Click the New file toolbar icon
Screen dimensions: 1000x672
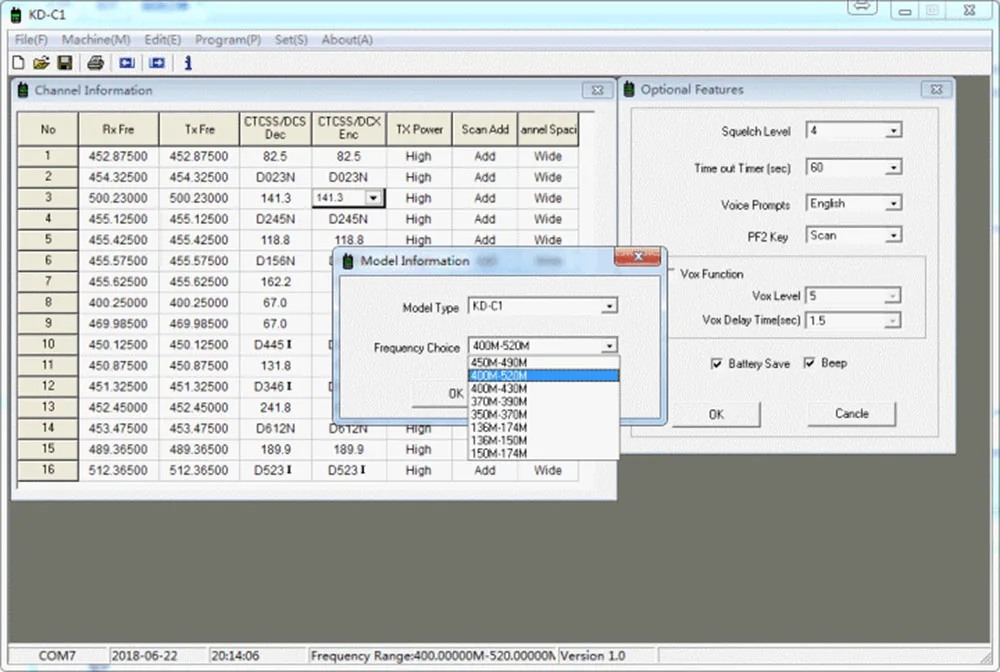(x=18, y=63)
